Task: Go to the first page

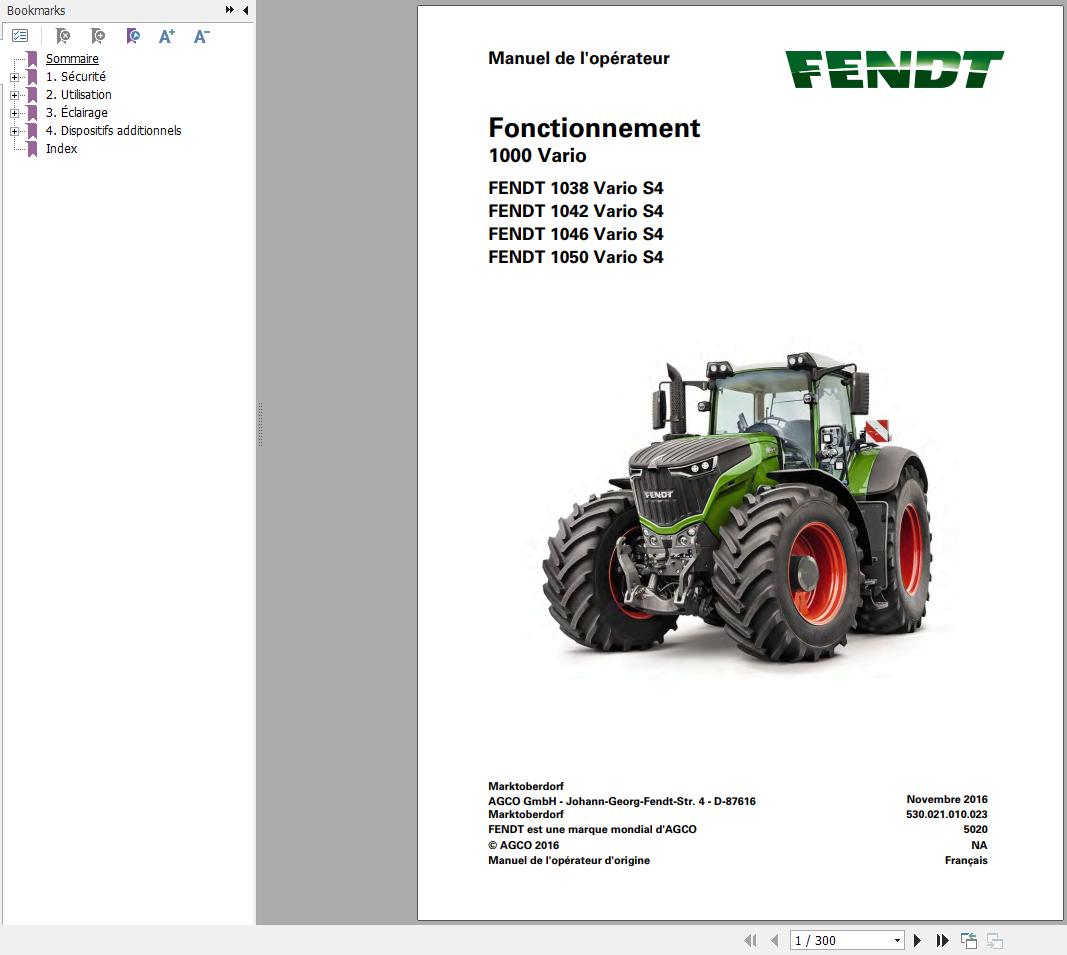Action: [751, 941]
